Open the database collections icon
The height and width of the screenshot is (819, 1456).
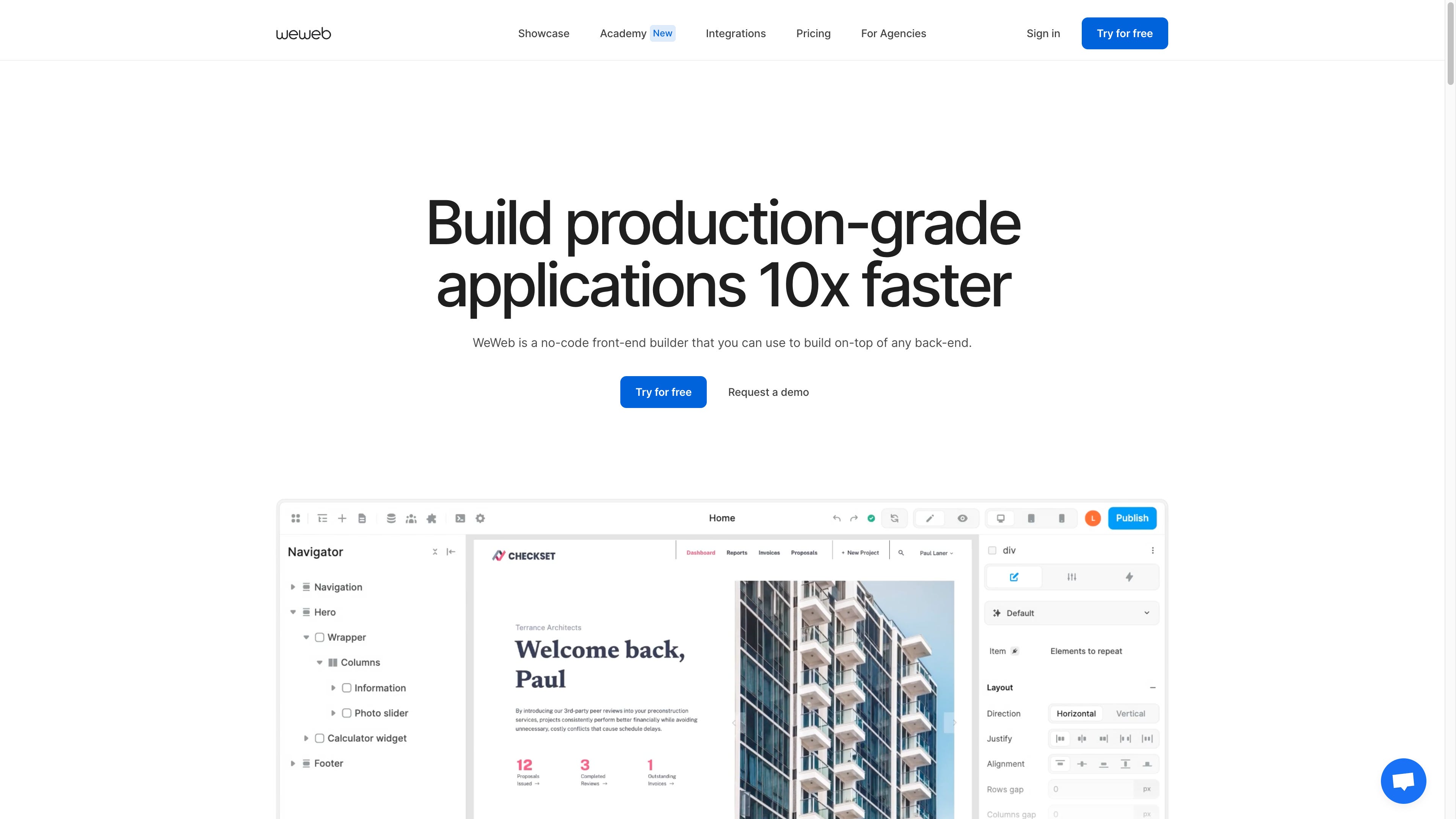coord(391,518)
